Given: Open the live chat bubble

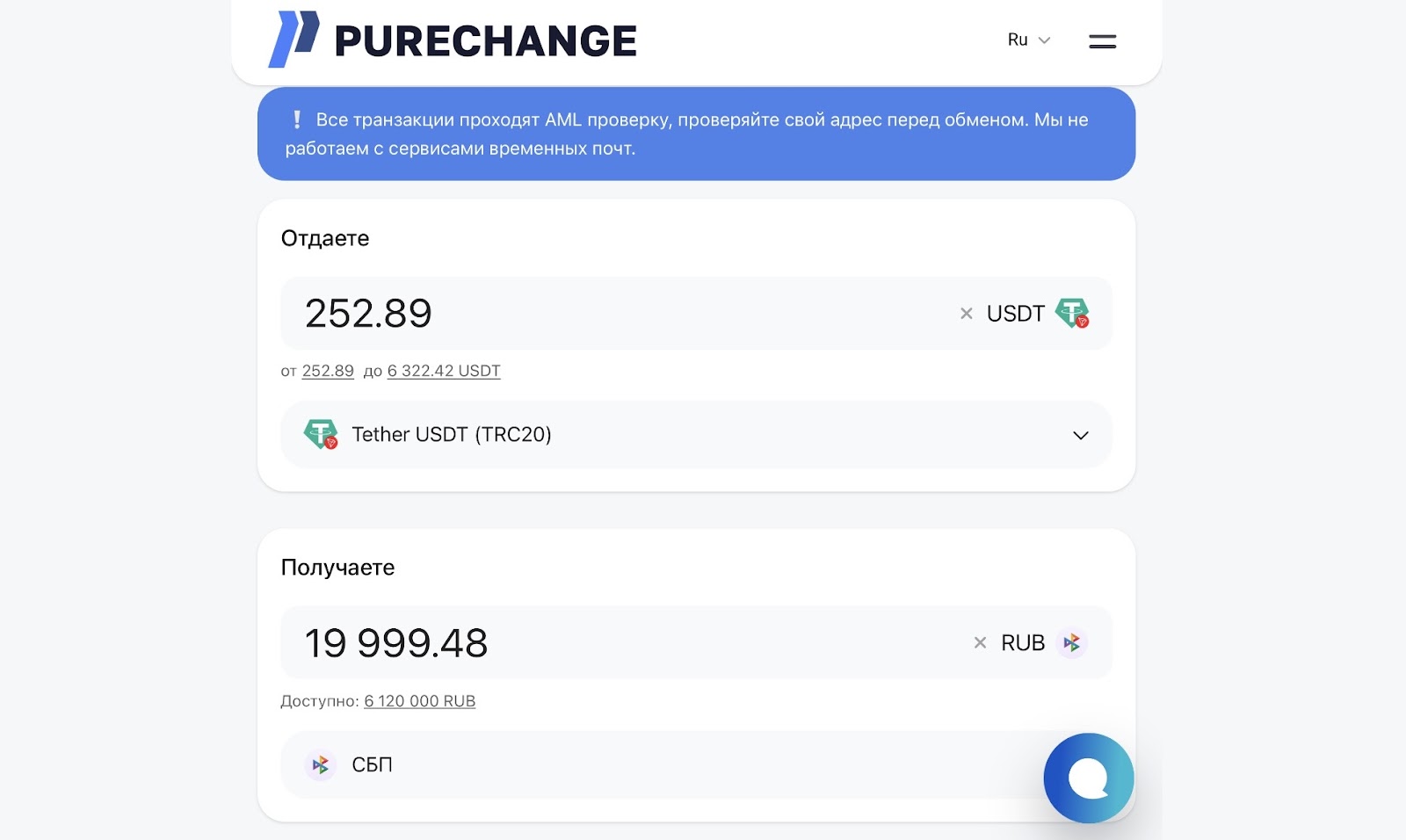Looking at the screenshot, I should tap(1088, 778).
